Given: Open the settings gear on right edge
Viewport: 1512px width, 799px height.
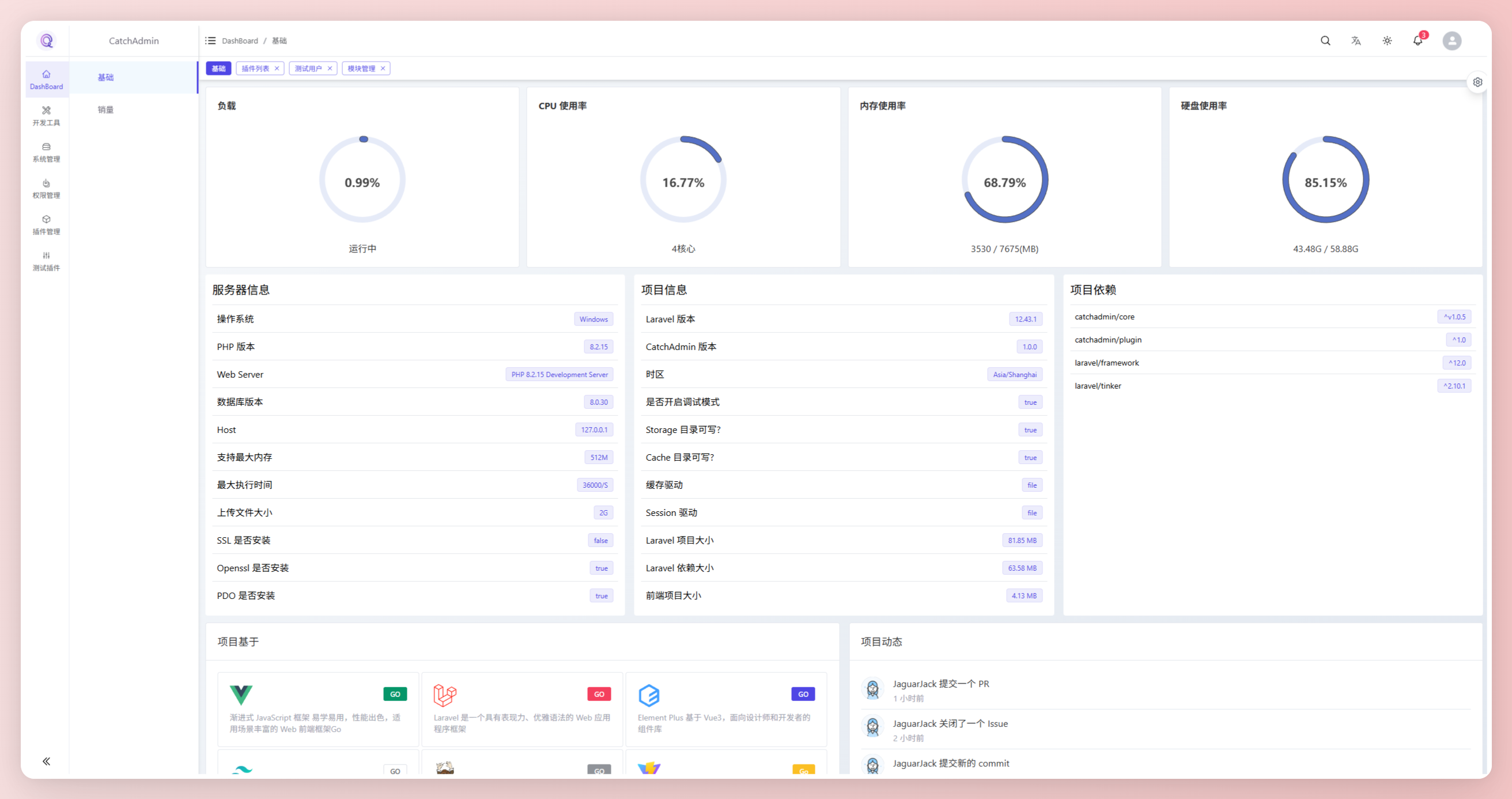Looking at the screenshot, I should point(1477,82).
